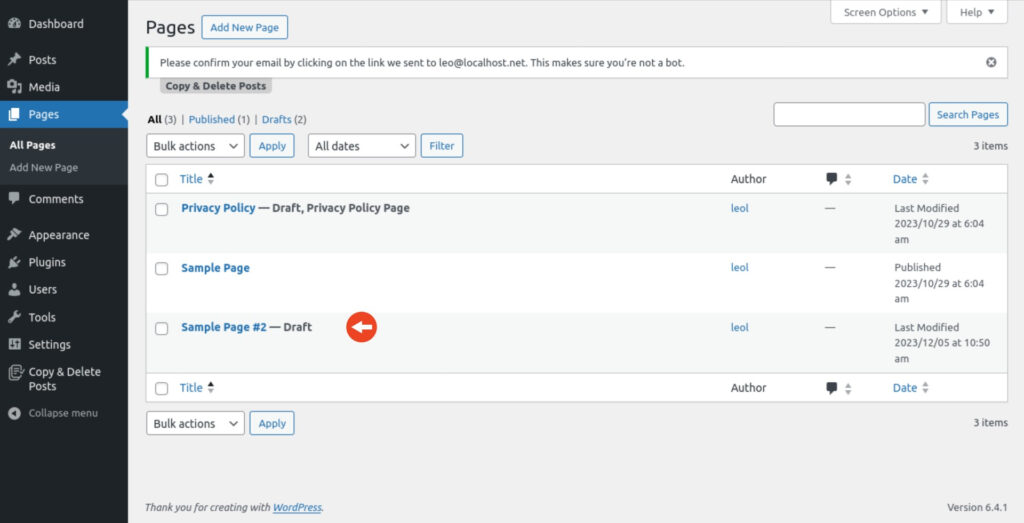Open Add New Page submenu item
The width and height of the screenshot is (1024, 523).
[44, 167]
